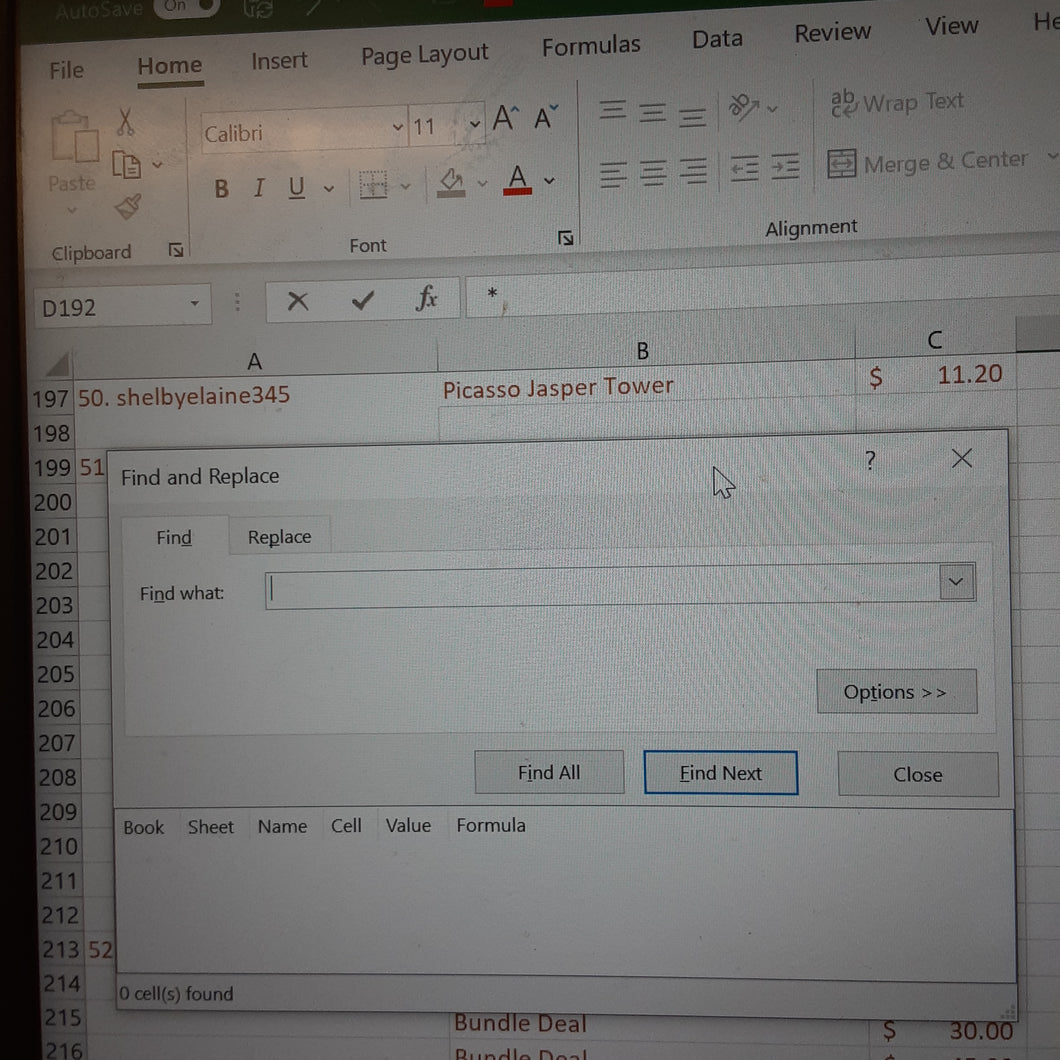Toggle the AutoSave switch
1060x1060 pixels.
pos(186,7)
